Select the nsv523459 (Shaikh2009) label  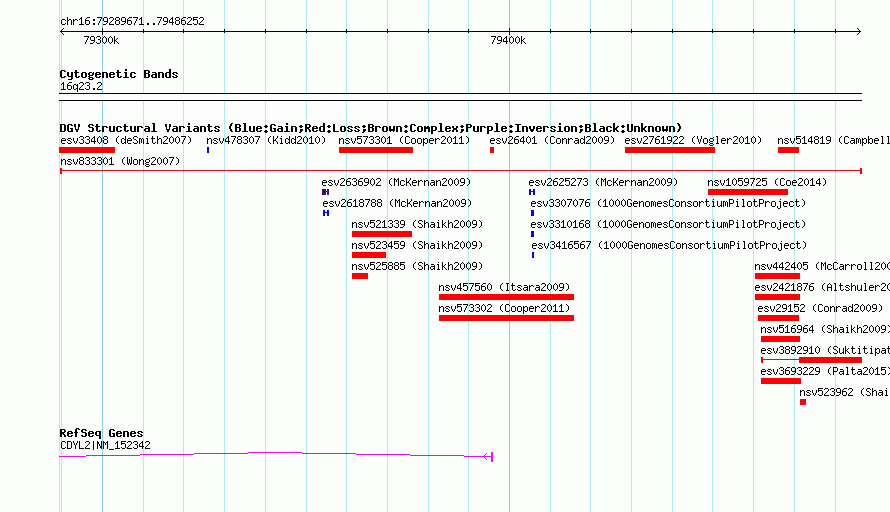coord(417,245)
